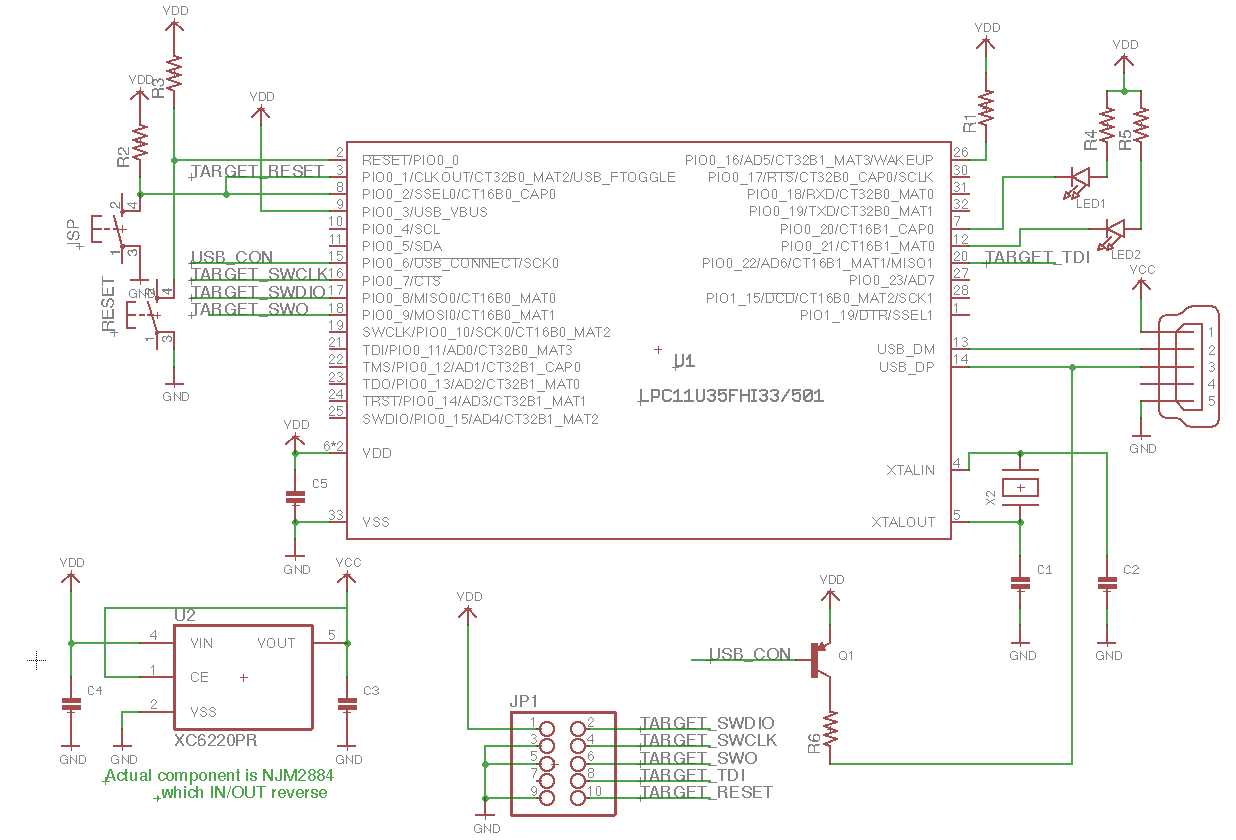This screenshot has width=1236, height=840.
Task: Select the USB connector symbol
Action: click(1187, 366)
